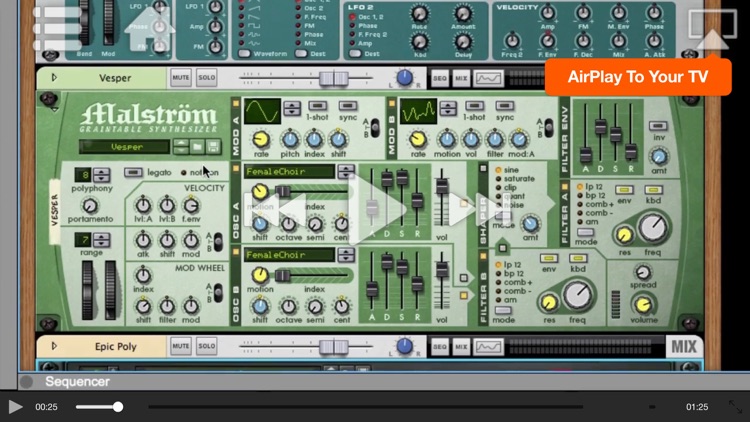Expand the Epic Poly device triangle
This screenshot has width=750, height=422.
pos(54,346)
